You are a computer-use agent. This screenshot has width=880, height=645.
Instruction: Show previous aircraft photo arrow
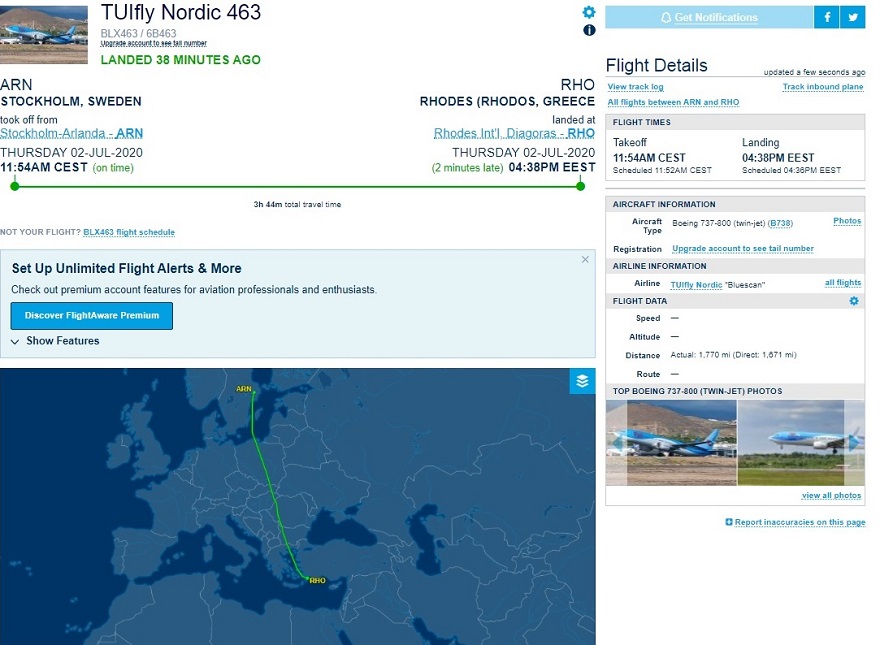tap(617, 442)
